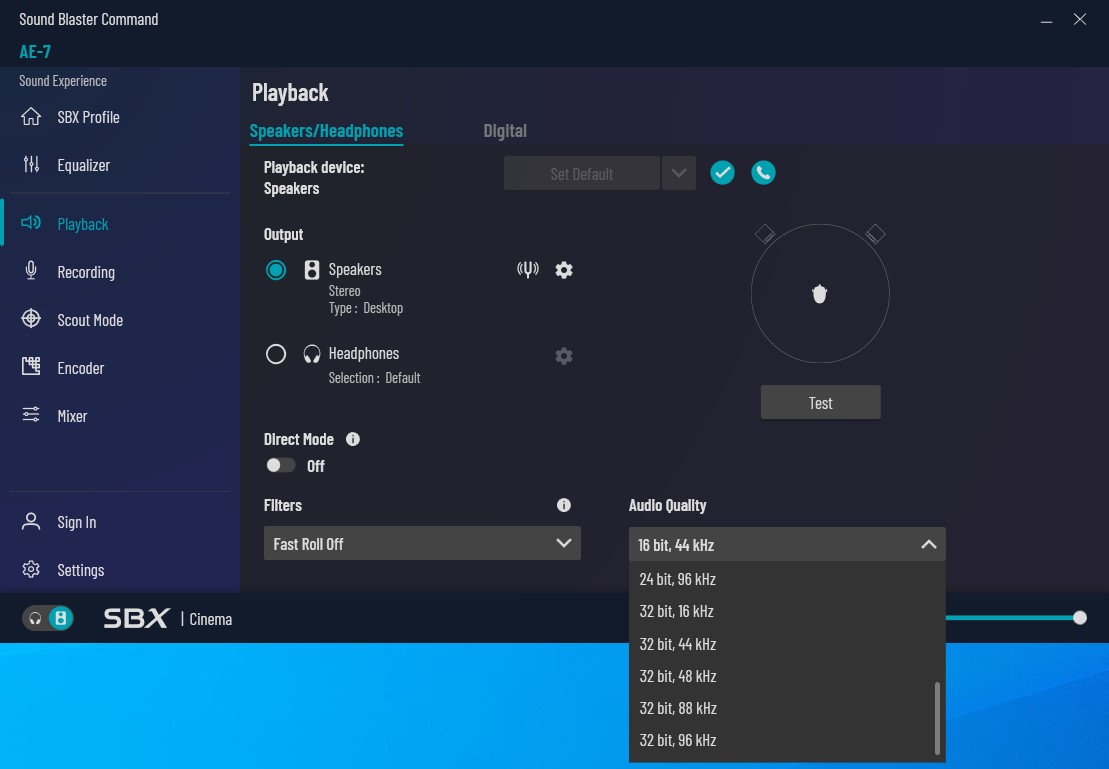Go to the Recording section
This screenshot has width=1109, height=769.
86,272
